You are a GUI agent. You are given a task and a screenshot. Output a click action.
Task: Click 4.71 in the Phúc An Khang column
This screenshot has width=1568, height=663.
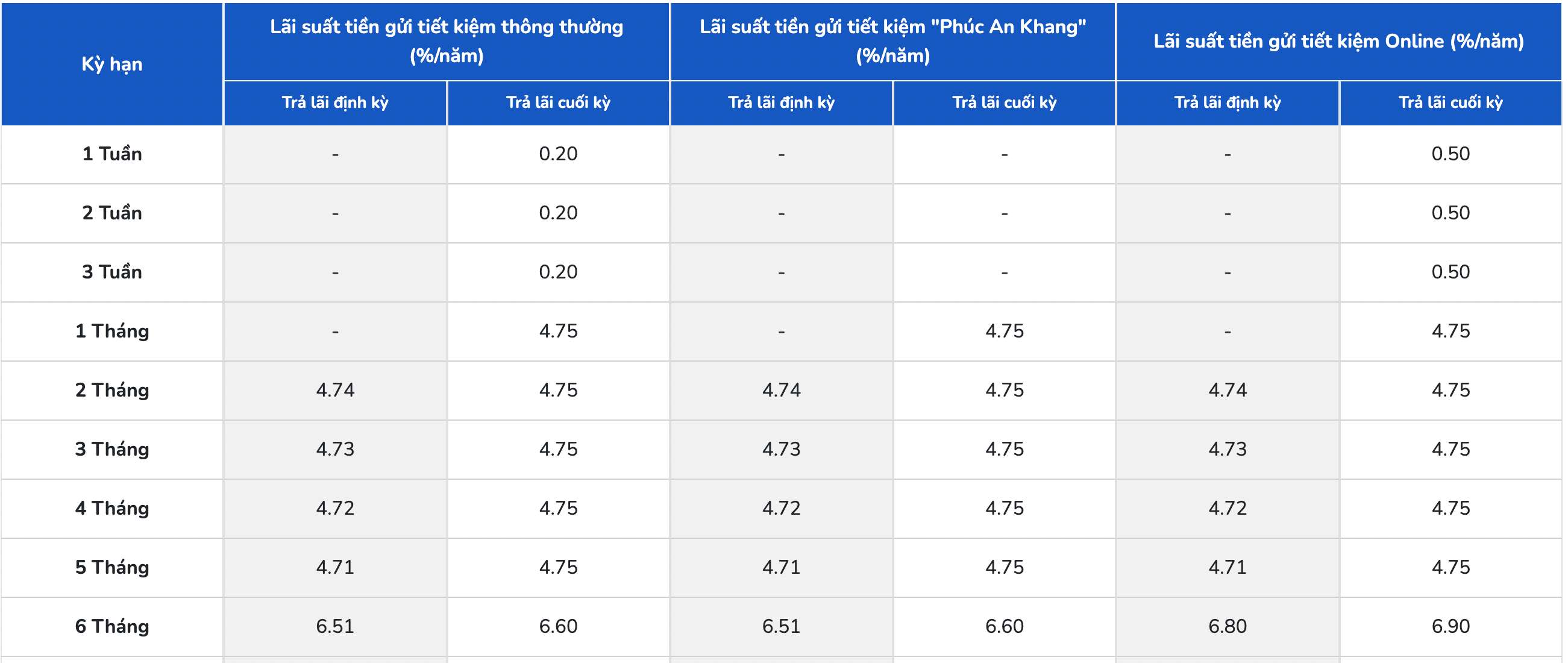tap(781, 567)
